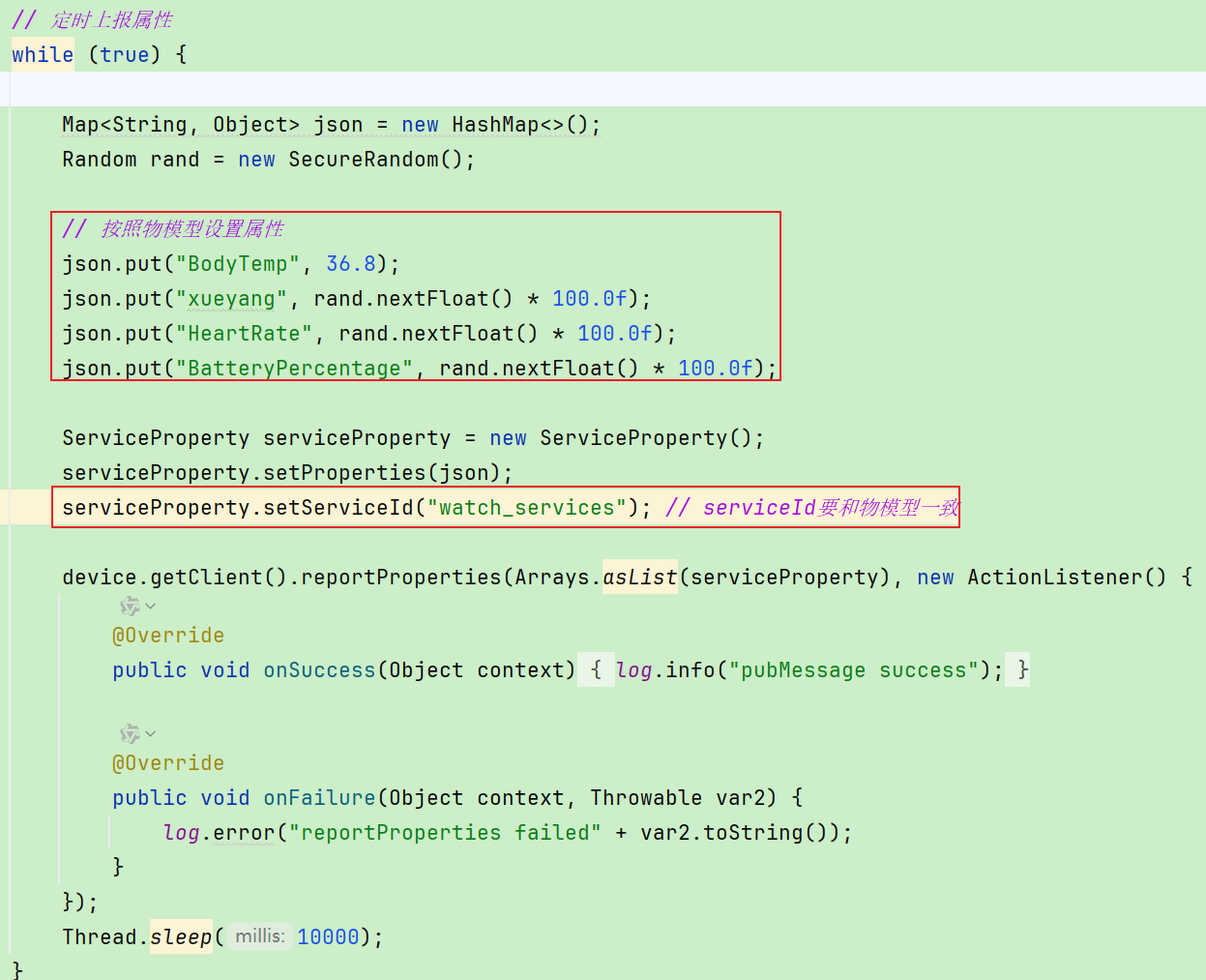Expand the folded opening brace before log.info
Image resolution: width=1206 pixels, height=980 pixels.
tap(596, 669)
